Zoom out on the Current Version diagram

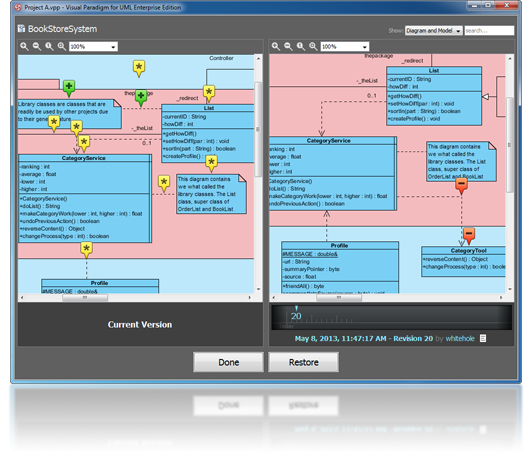(37, 46)
